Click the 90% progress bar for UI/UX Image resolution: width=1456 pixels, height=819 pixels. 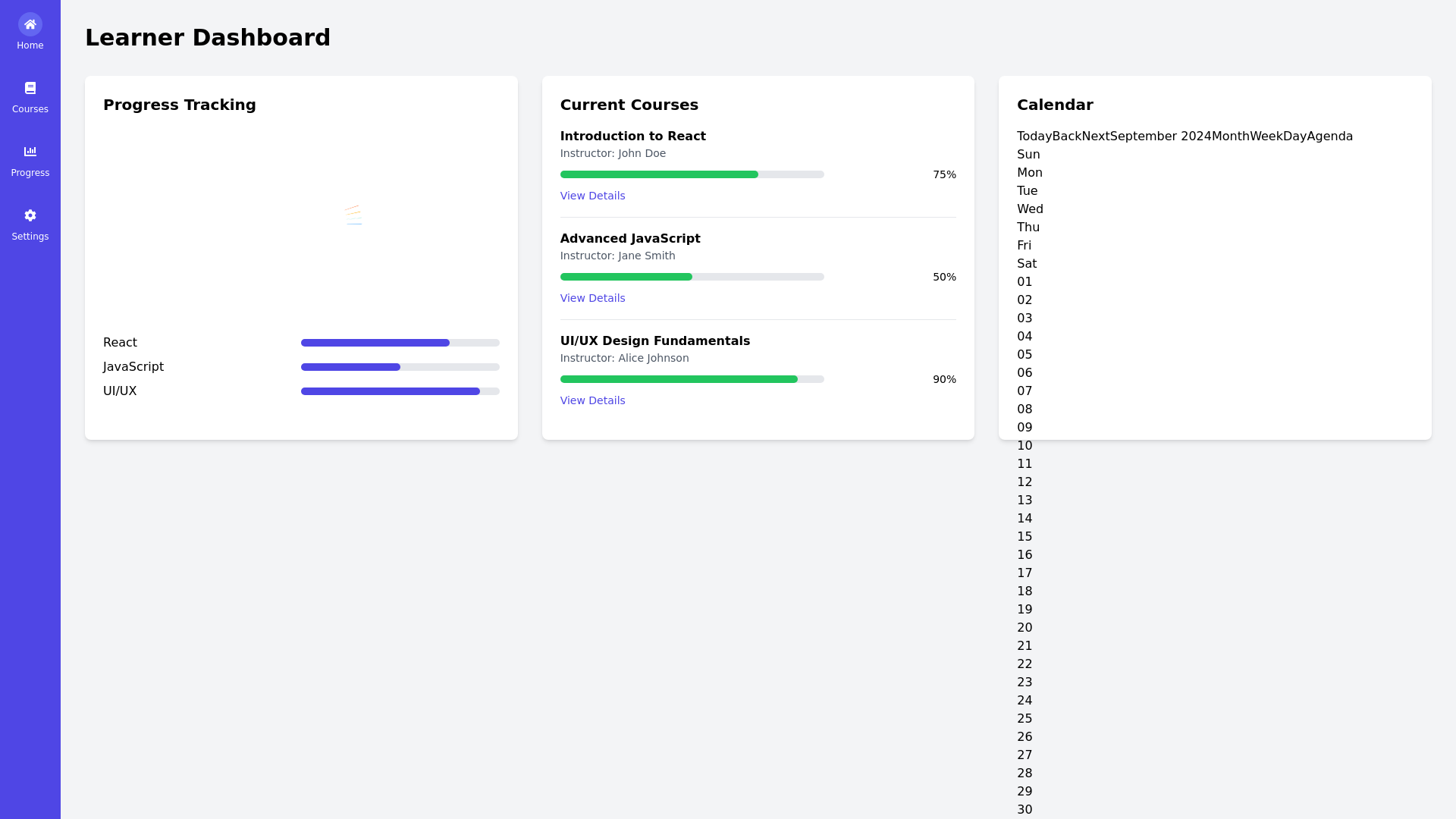(692, 379)
